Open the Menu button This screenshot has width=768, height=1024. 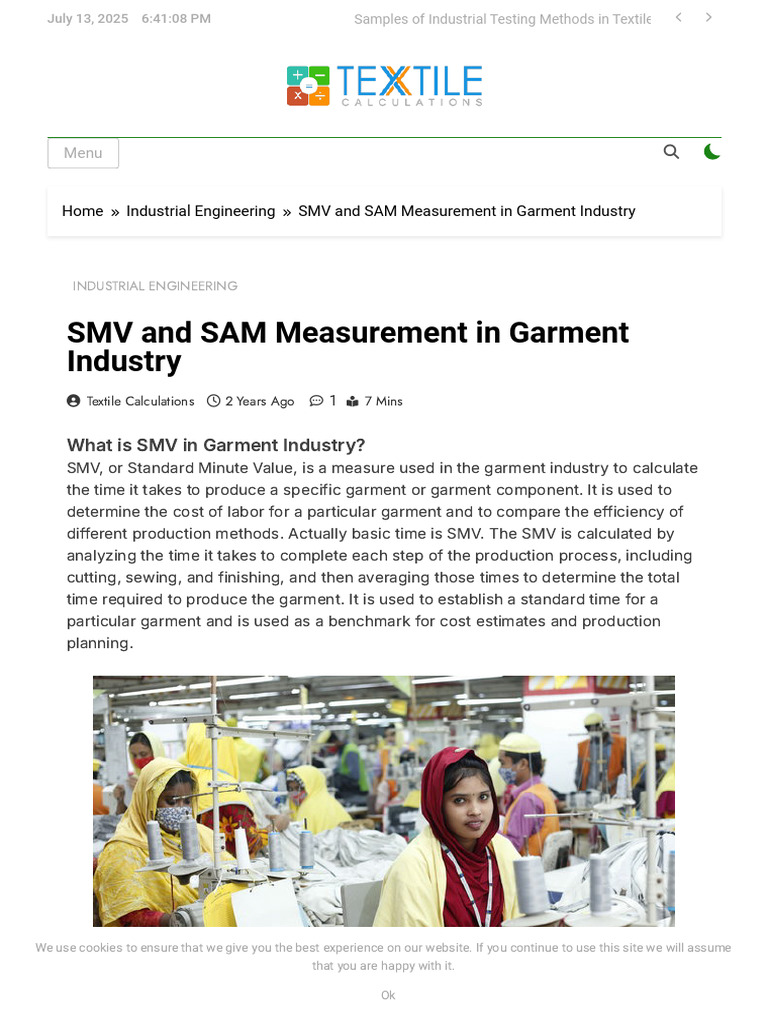pos(83,153)
